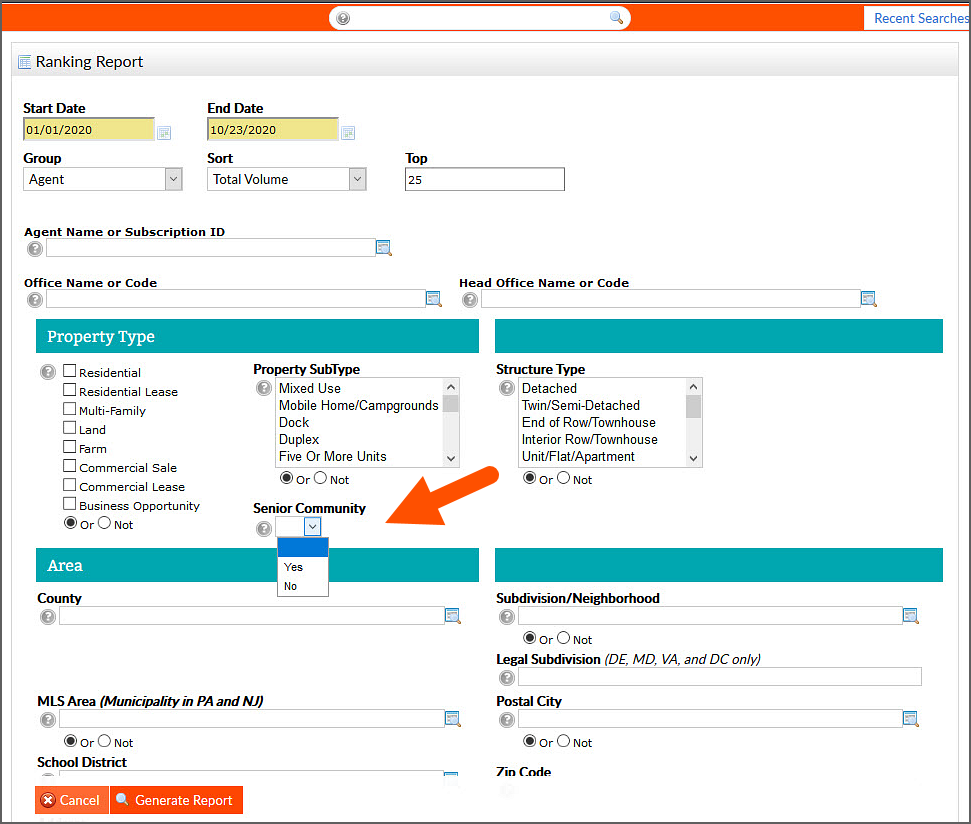The height and width of the screenshot is (824, 971).
Task: Select Not radio under Structure Type
Action: coord(564,478)
